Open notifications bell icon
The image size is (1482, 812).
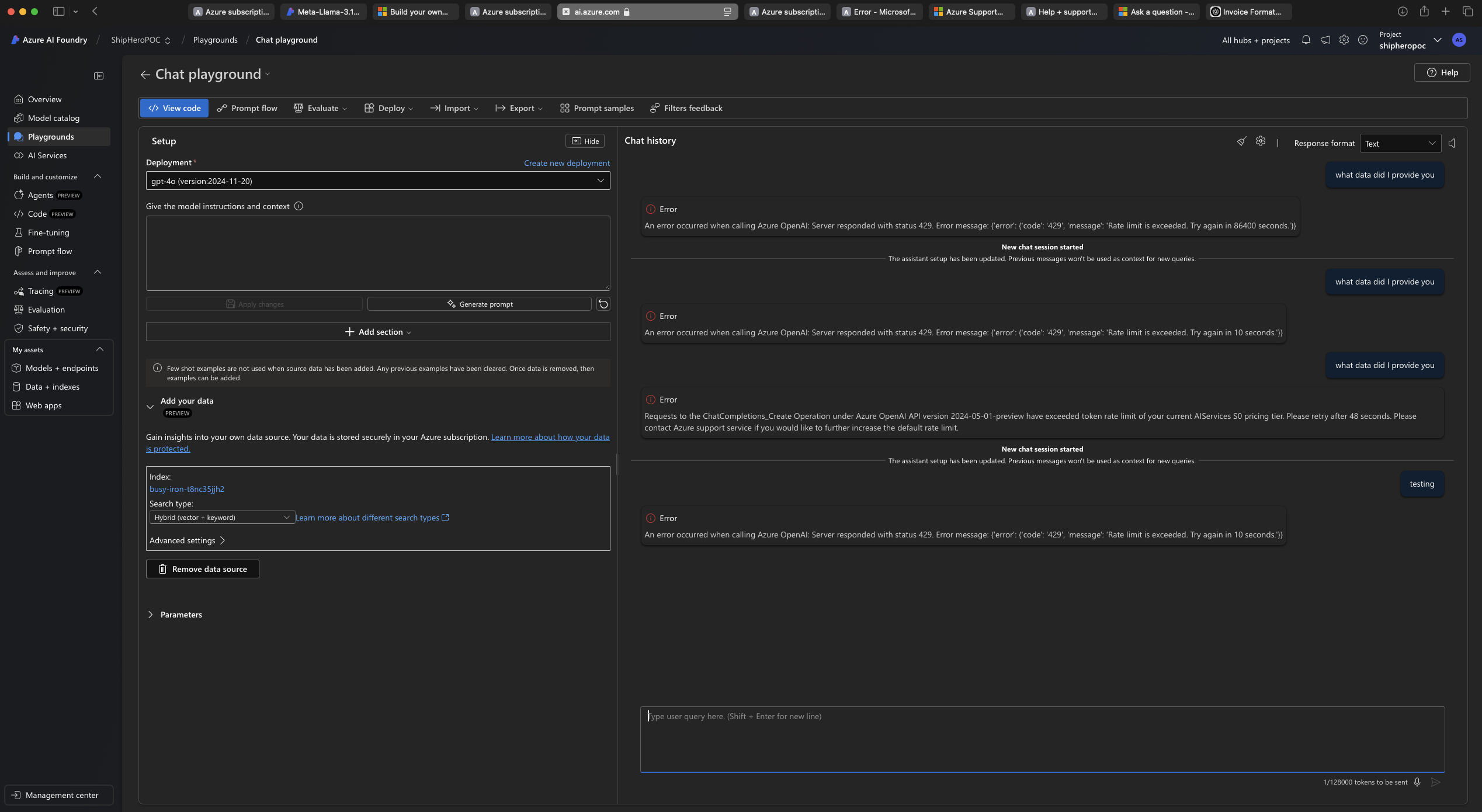1306,40
